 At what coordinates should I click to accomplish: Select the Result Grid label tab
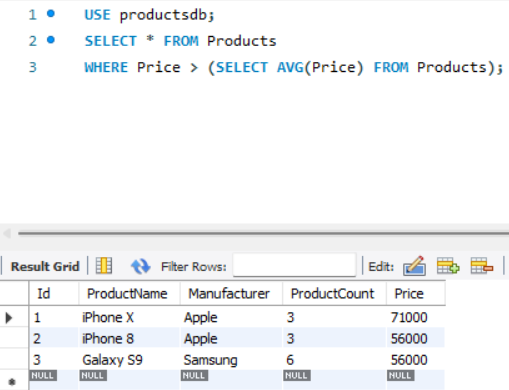coord(45,266)
